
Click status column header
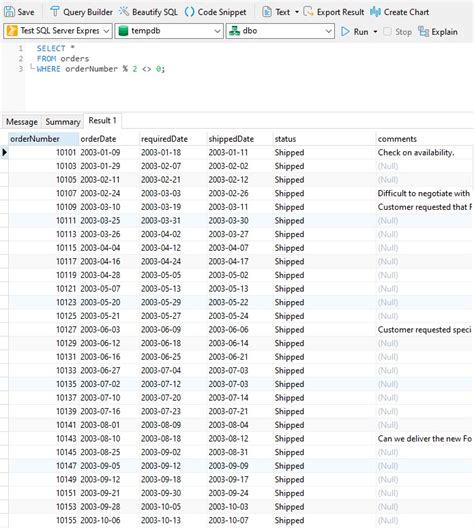coord(324,139)
